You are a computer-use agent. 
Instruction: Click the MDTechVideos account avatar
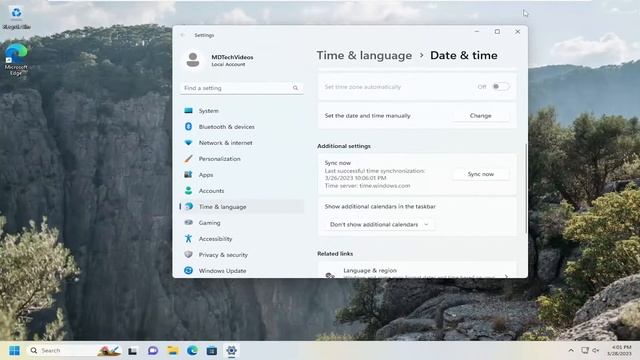pyautogui.click(x=193, y=60)
